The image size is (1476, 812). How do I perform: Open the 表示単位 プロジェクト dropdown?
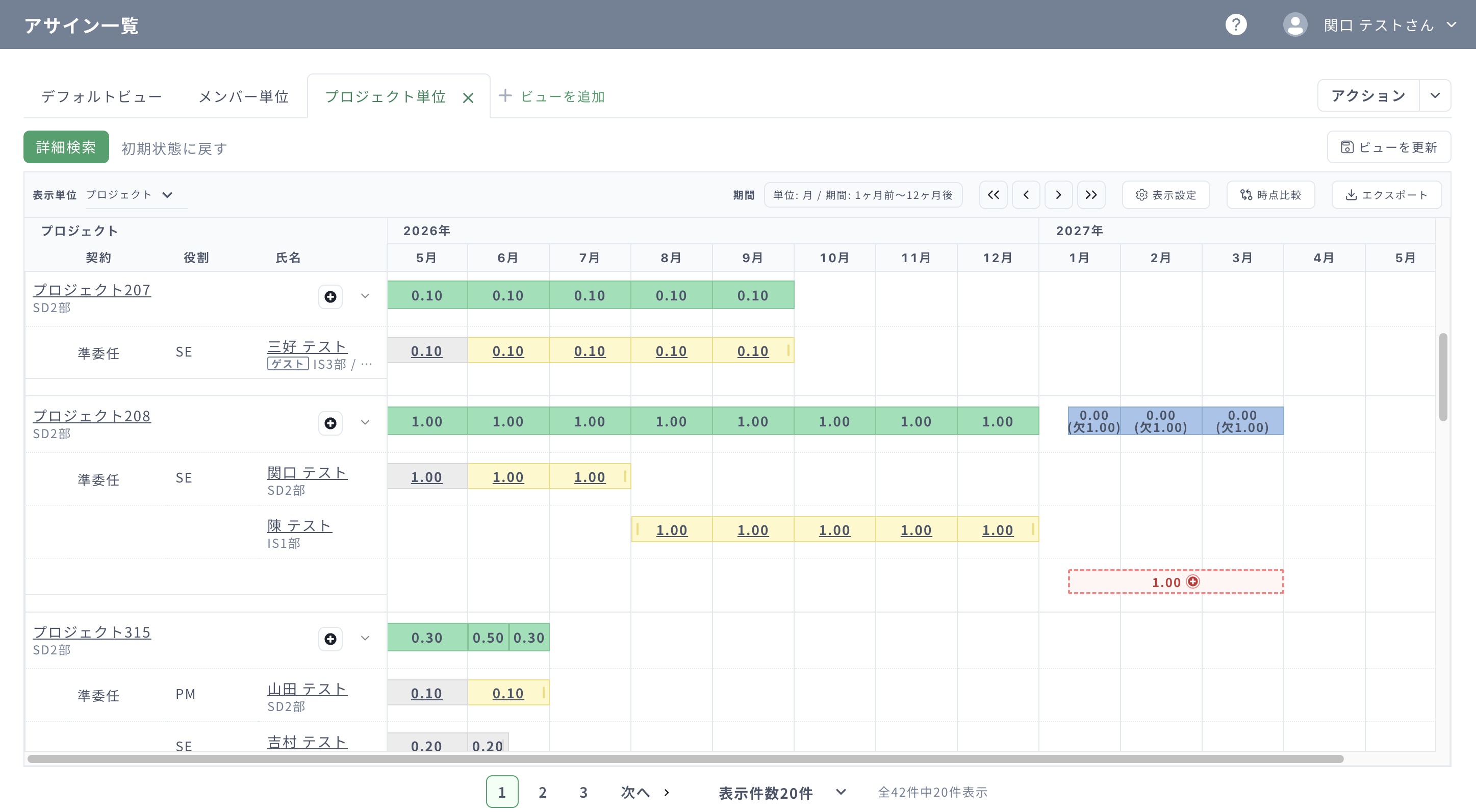(x=136, y=195)
